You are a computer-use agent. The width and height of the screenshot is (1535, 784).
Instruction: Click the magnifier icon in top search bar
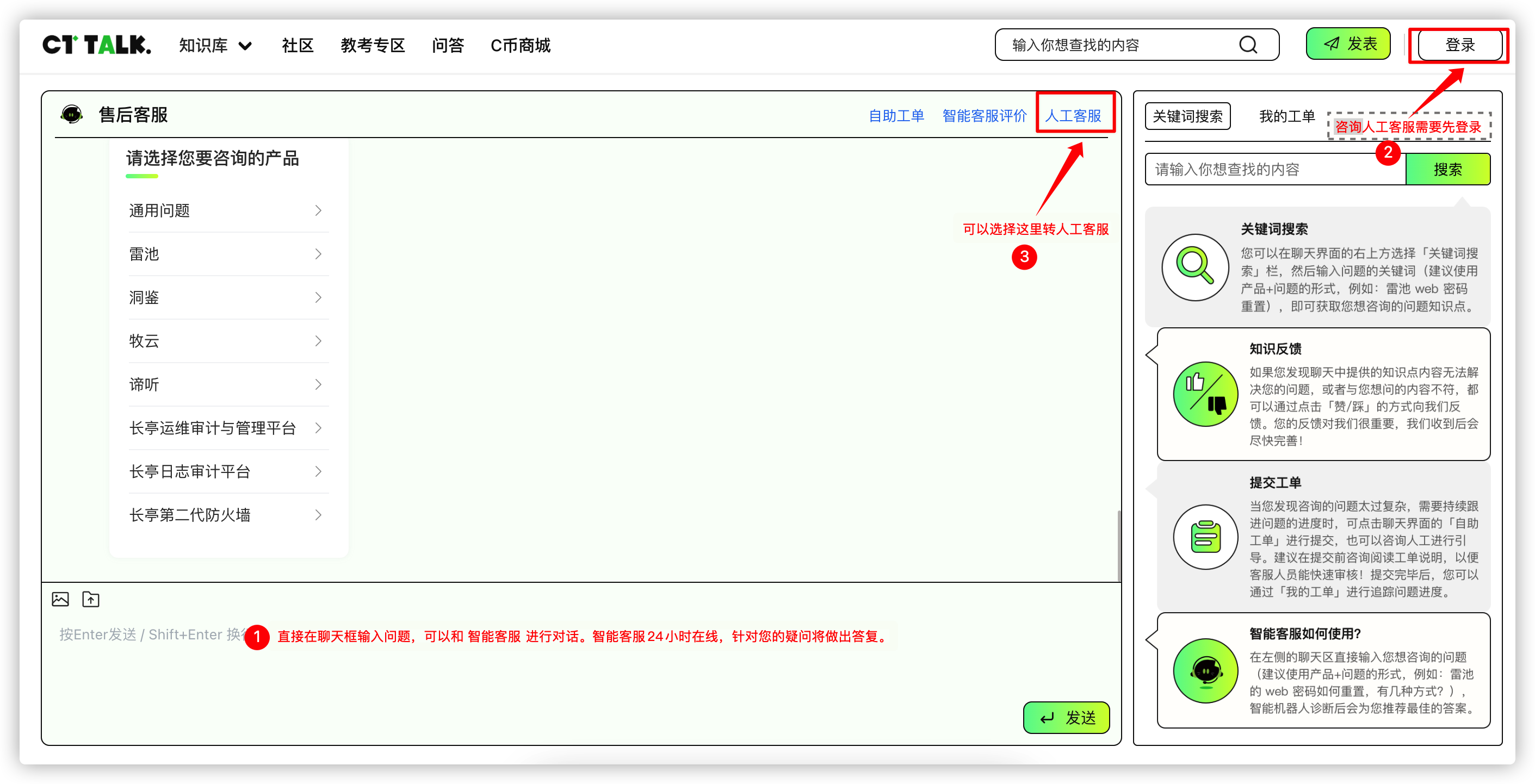[1248, 44]
